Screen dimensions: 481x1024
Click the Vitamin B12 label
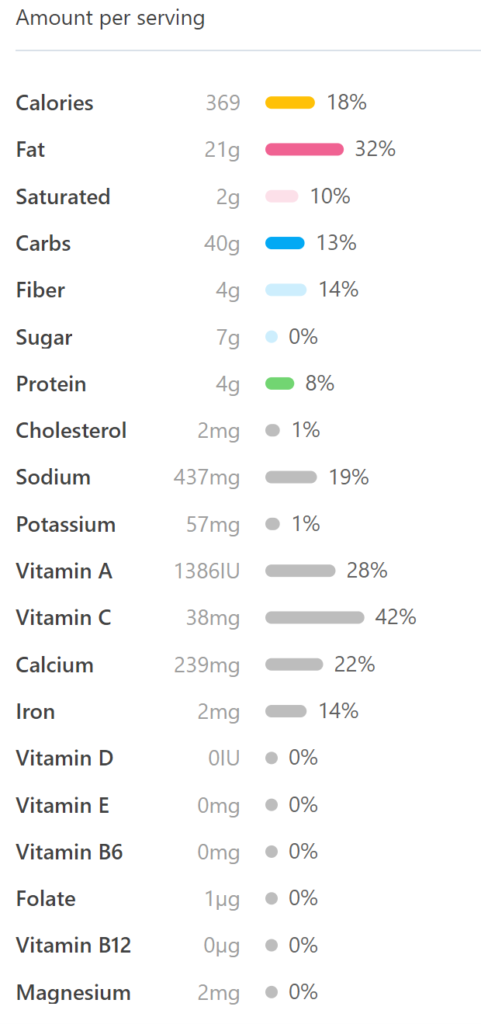pos(74,946)
